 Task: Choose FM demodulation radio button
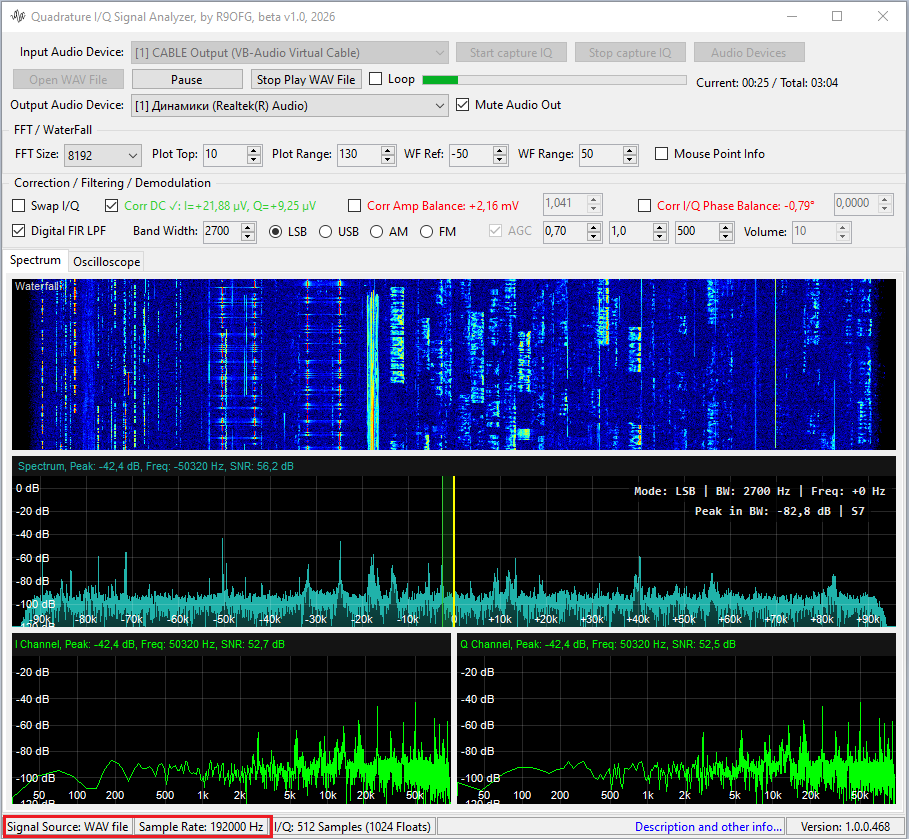[x=427, y=232]
